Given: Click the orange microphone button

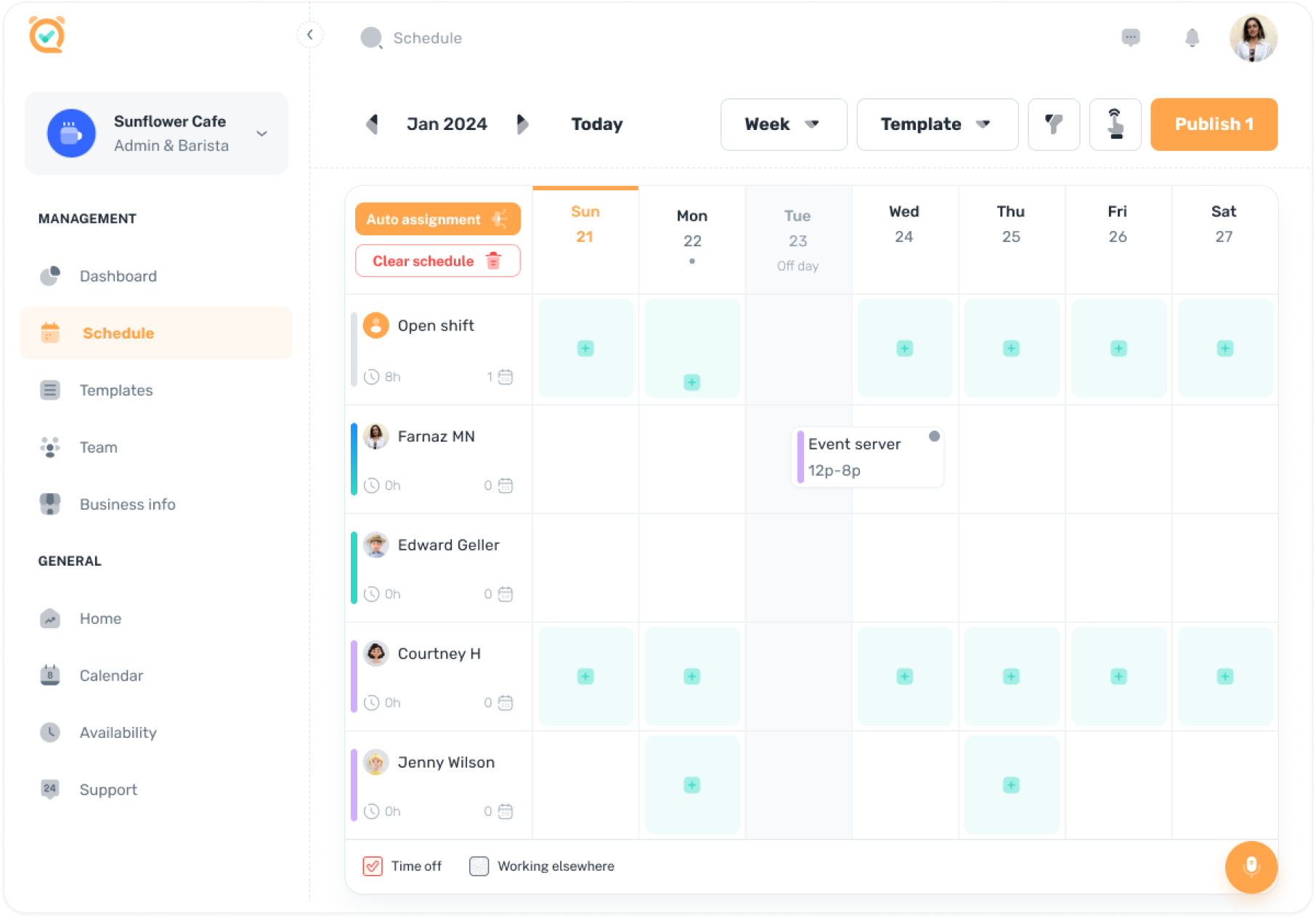Looking at the screenshot, I should (x=1251, y=866).
